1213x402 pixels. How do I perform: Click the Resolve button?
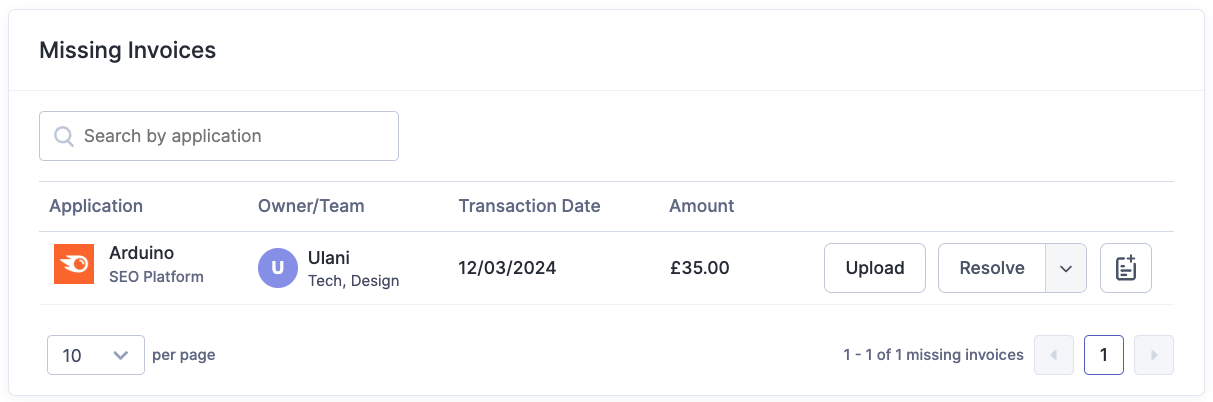pos(992,268)
